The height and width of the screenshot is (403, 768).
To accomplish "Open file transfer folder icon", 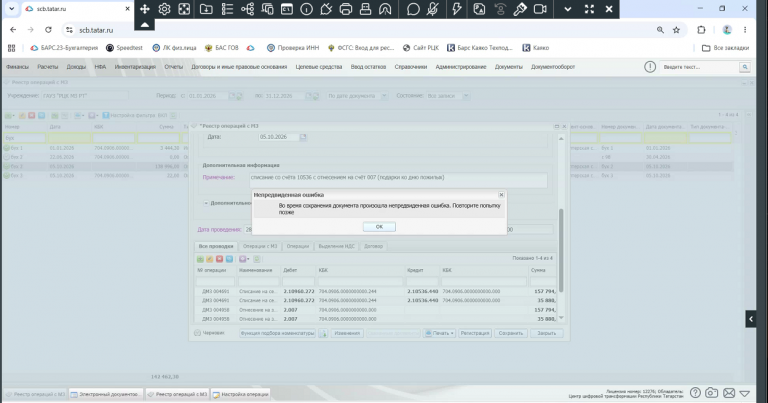I will [206, 9].
